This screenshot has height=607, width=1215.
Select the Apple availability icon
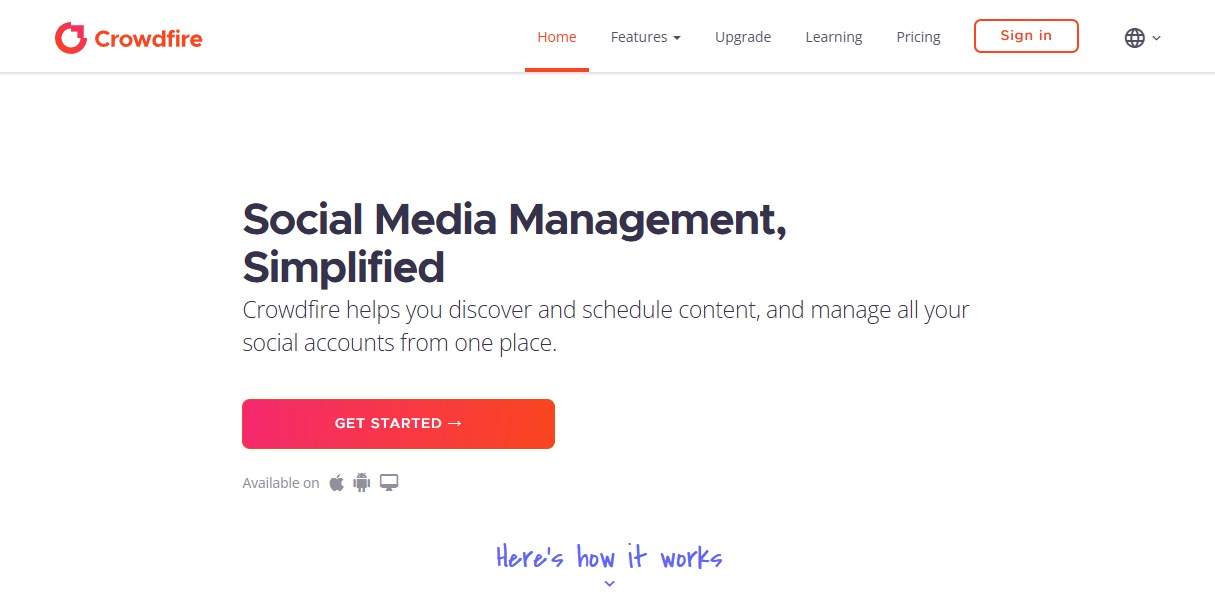pos(336,482)
